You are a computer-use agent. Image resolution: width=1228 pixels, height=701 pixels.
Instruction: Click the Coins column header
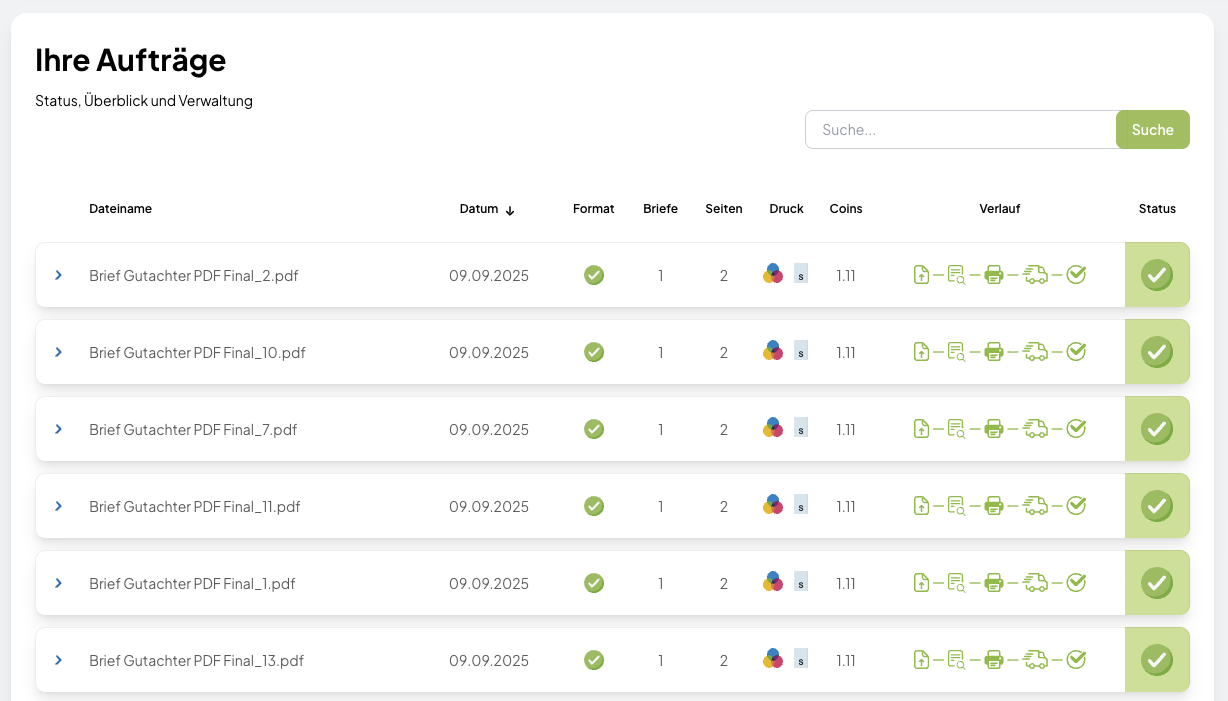pos(846,209)
